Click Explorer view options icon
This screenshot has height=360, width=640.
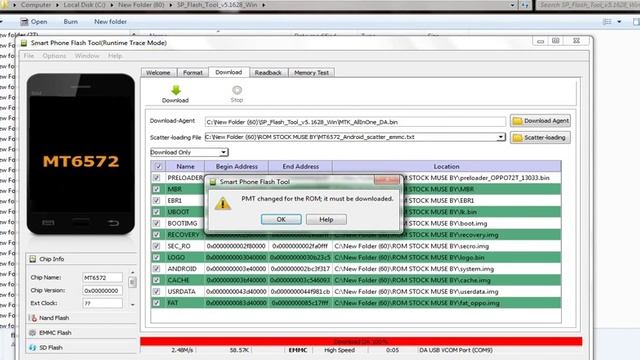[x=607, y=22]
